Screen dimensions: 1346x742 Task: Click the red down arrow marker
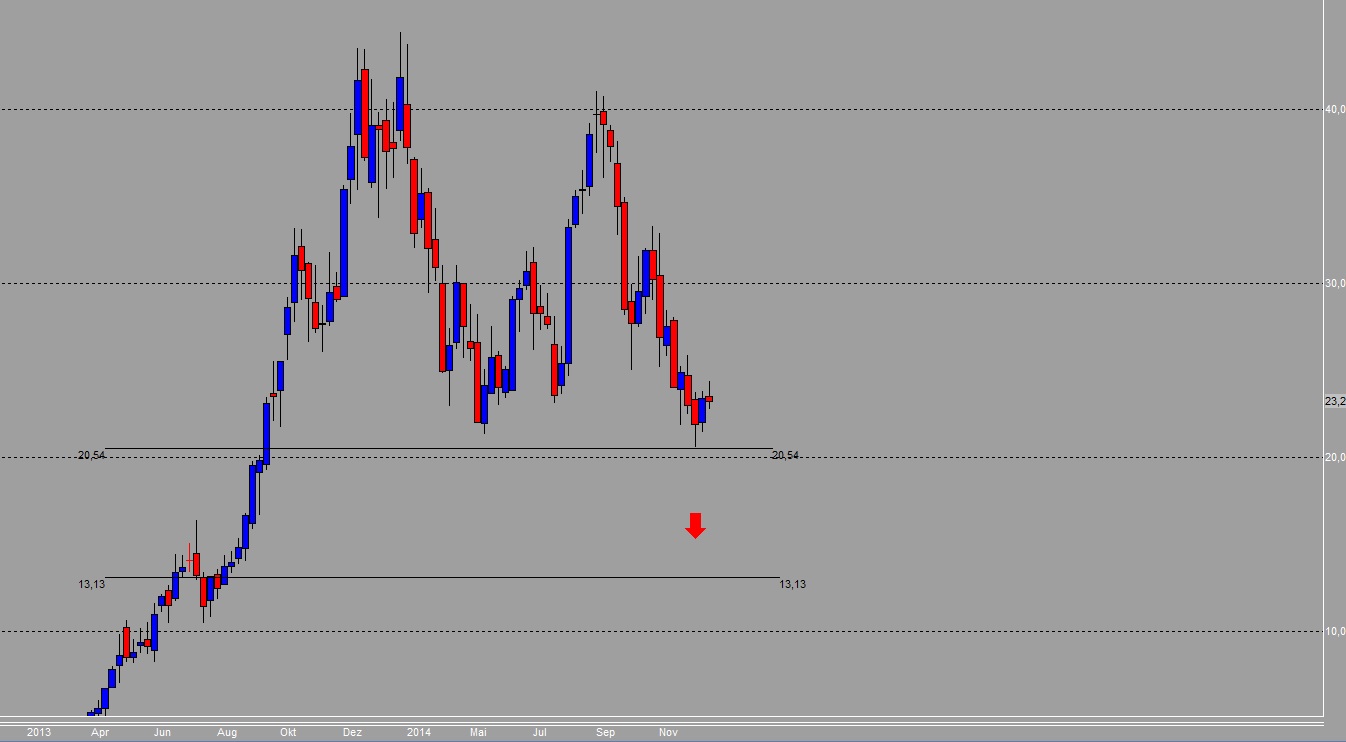pos(696,525)
